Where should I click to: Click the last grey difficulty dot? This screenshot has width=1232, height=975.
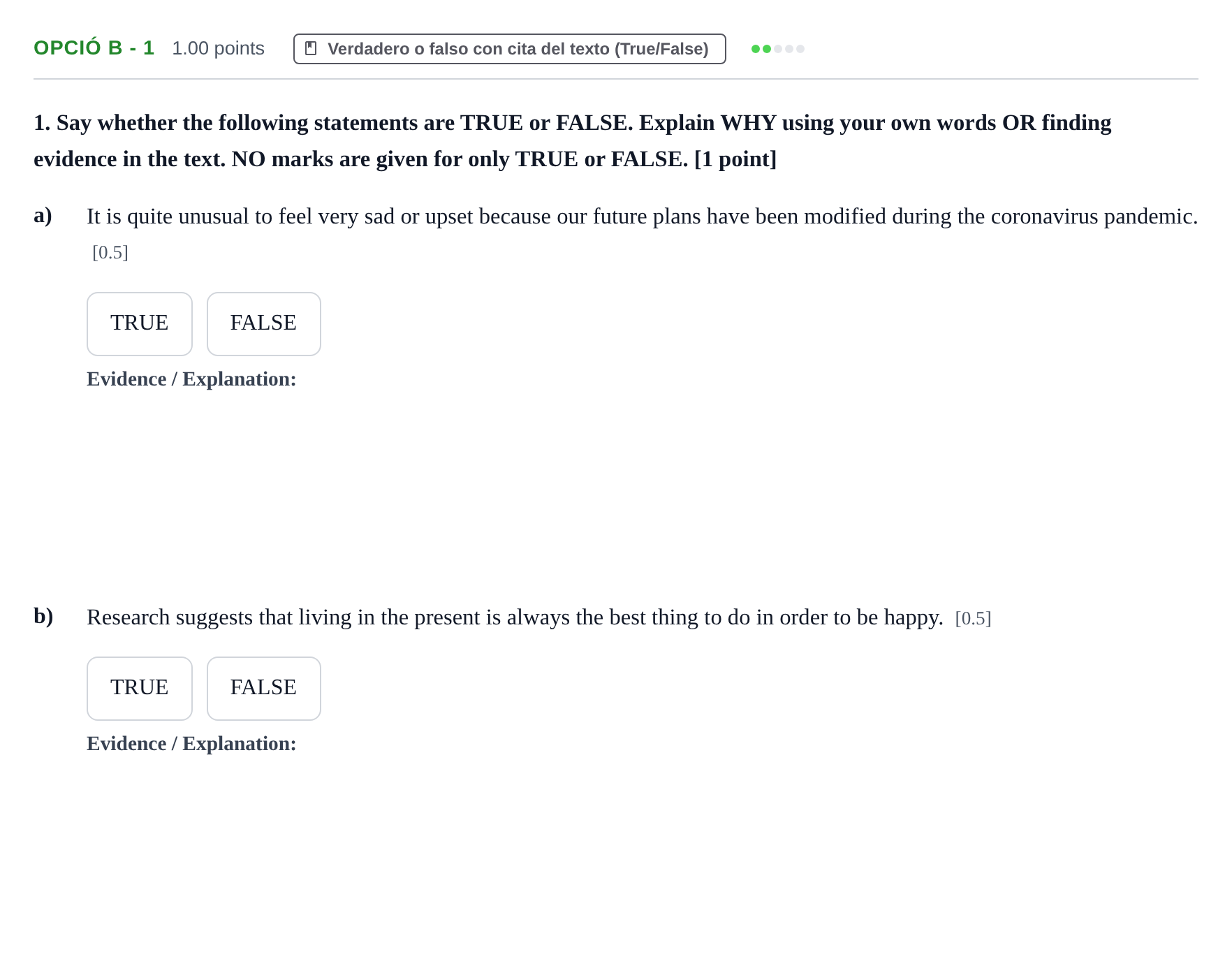pyautogui.click(x=800, y=49)
